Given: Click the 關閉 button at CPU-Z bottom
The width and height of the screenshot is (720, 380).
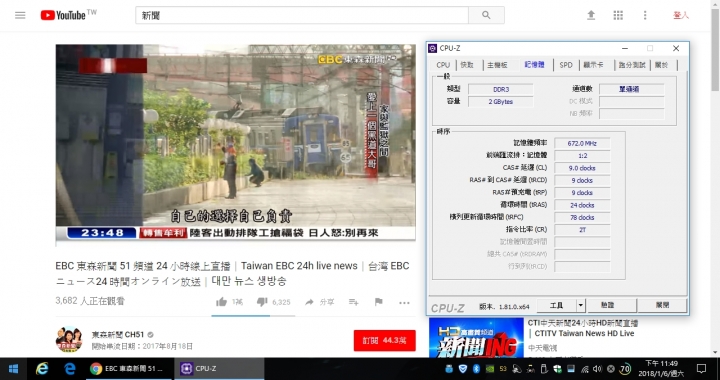Looking at the screenshot, I should (662, 305).
